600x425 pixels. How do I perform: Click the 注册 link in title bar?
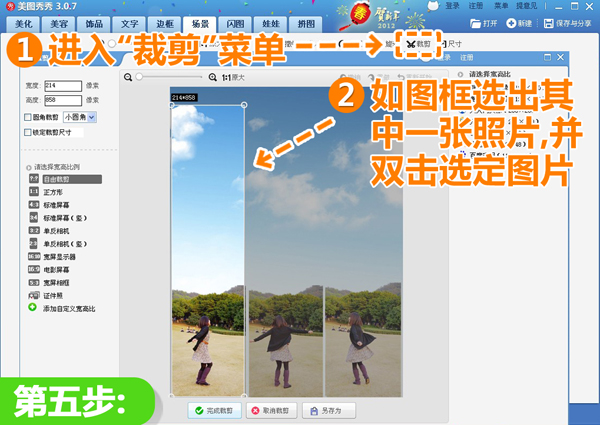pos(476,6)
